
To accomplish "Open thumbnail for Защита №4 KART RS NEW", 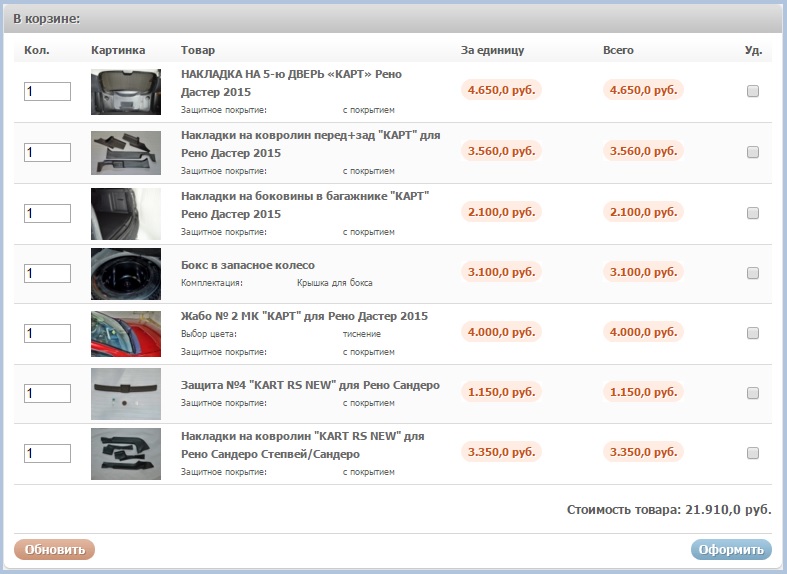I will click(x=125, y=393).
